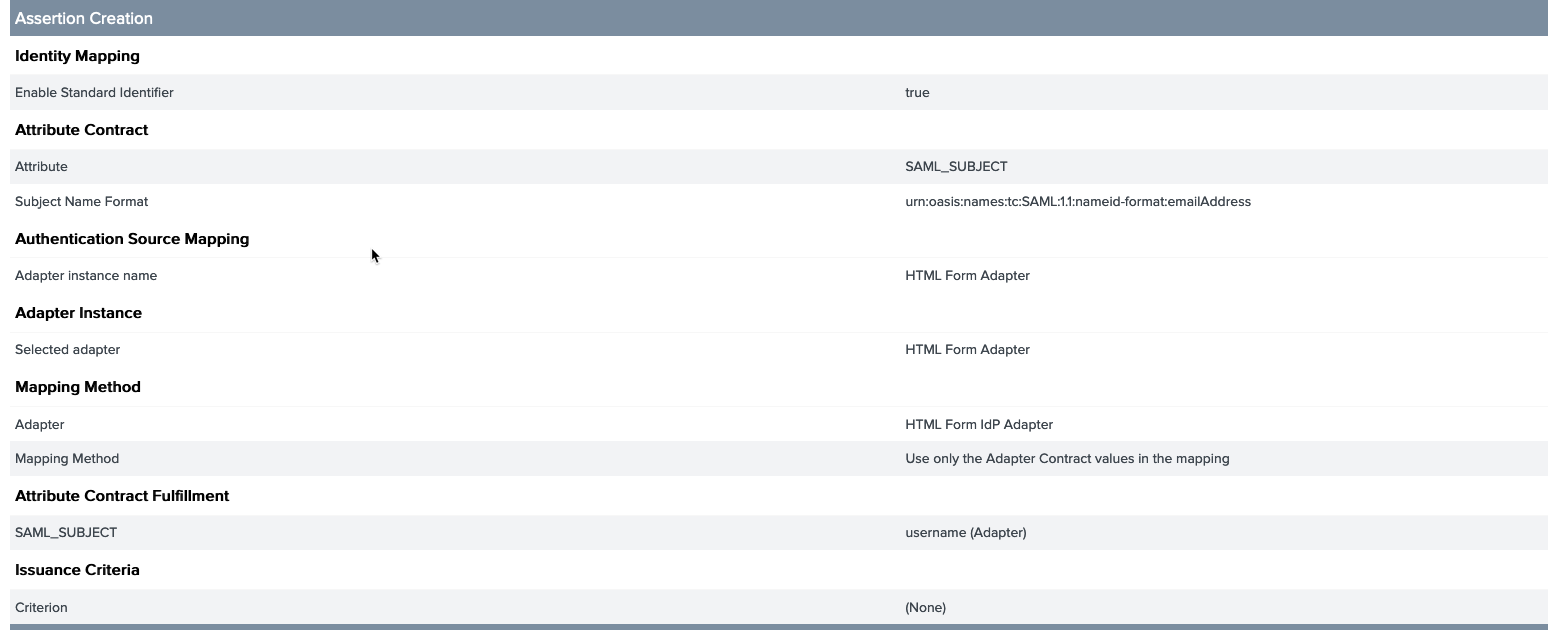Image resolution: width=1548 pixels, height=630 pixels.
Task: Expand the Attribute Contract section
Action: [x=81, y=130]
